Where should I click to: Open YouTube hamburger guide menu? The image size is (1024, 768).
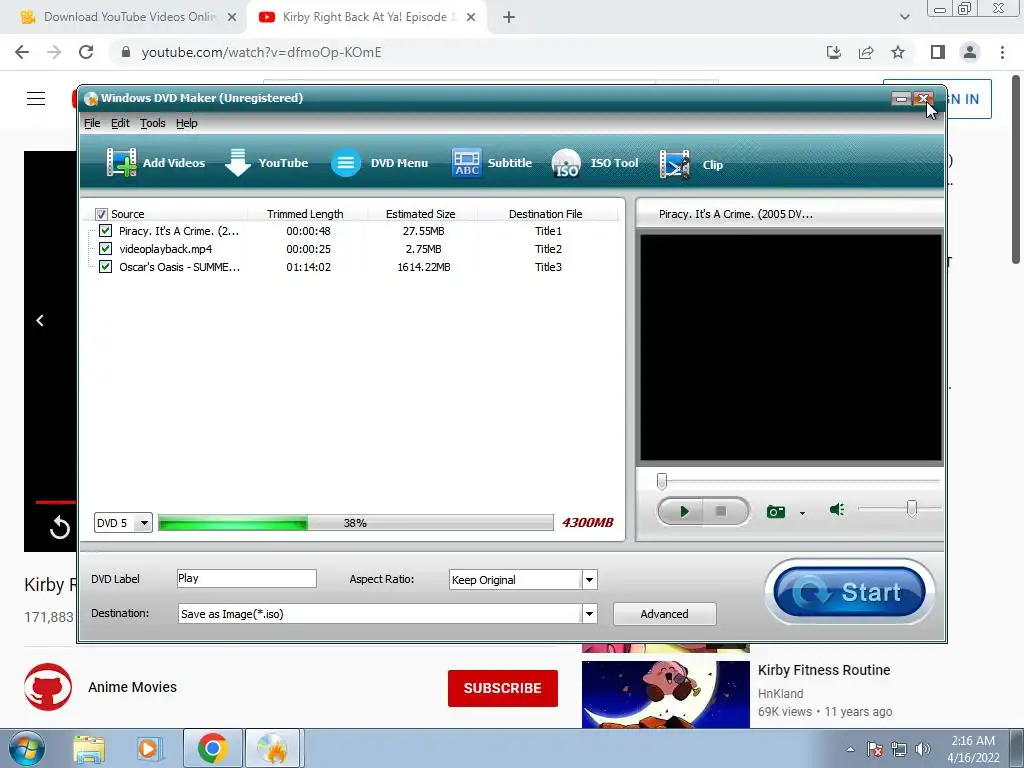click(36, 99)
